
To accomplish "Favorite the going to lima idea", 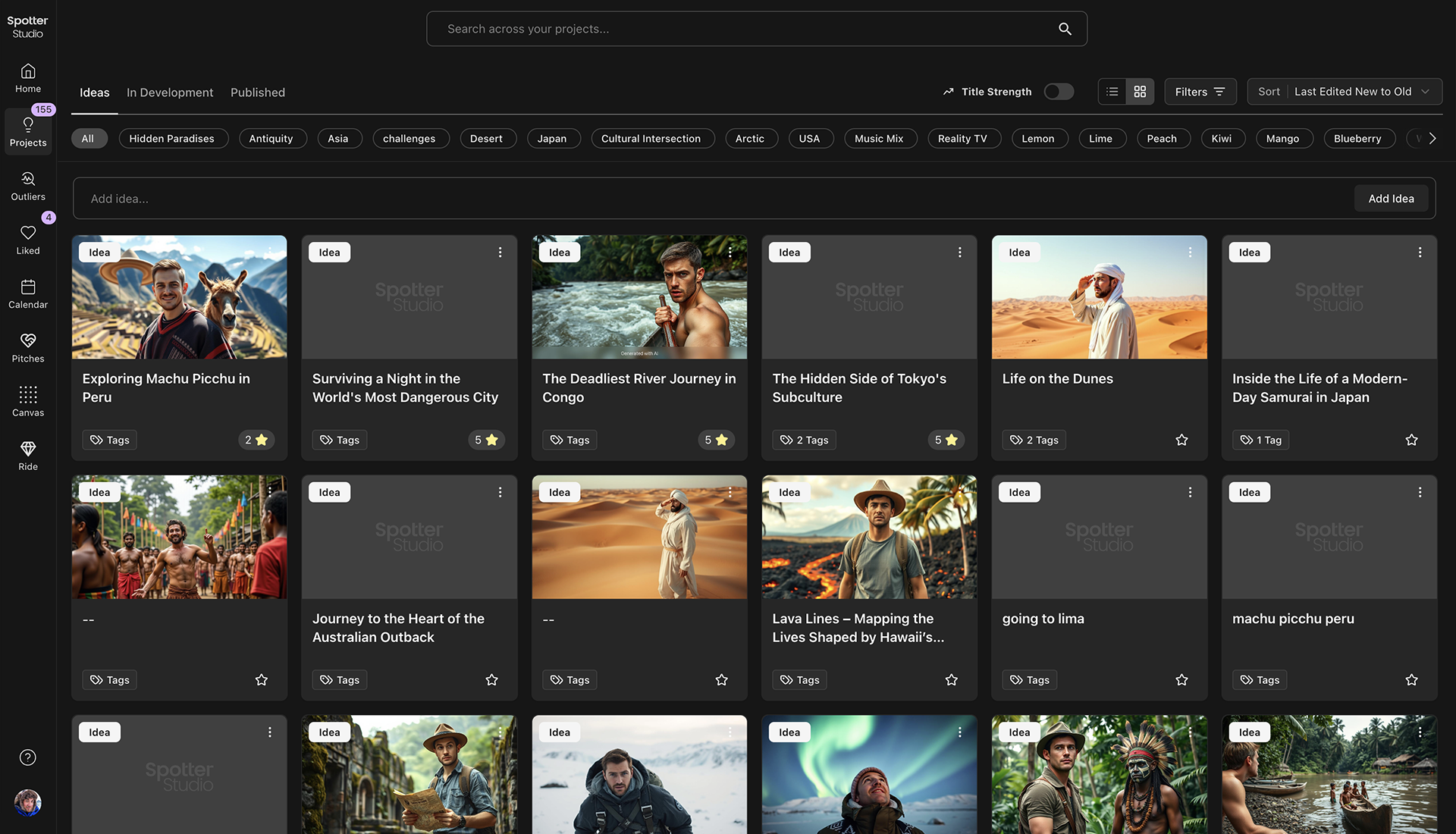I will (1181, 680).
